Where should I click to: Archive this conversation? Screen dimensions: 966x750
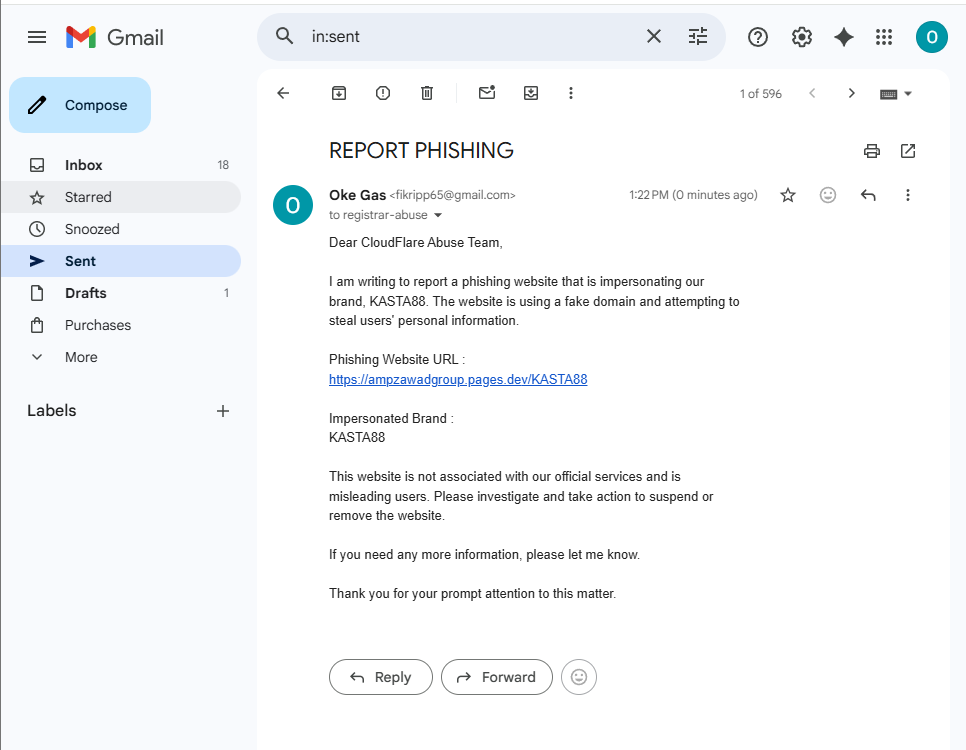tap(339, 93)
